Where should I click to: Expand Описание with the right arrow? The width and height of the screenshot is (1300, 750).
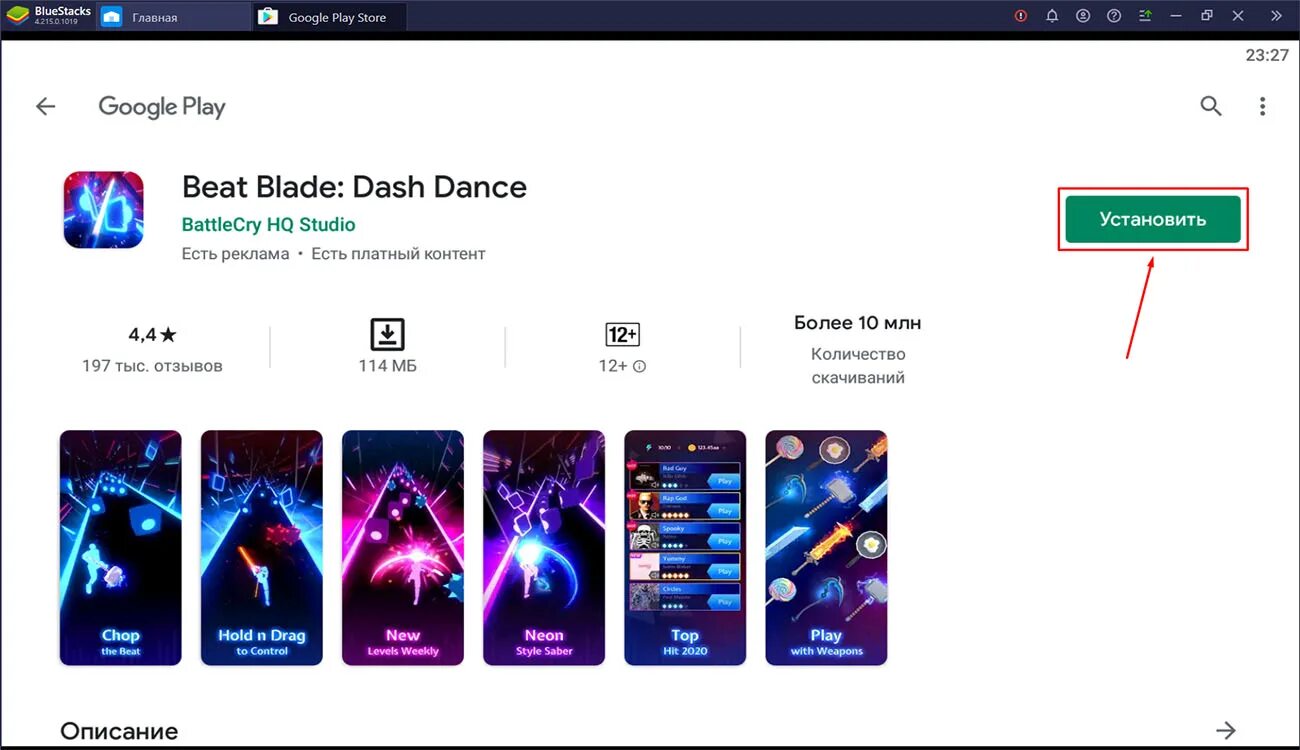point(1226,730)
